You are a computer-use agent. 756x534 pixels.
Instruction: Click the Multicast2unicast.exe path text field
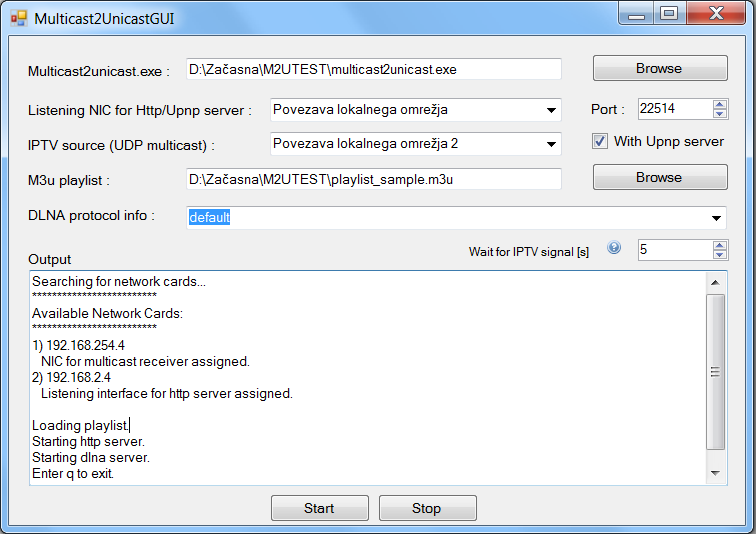pyautogui.click(x=374, y=69)
